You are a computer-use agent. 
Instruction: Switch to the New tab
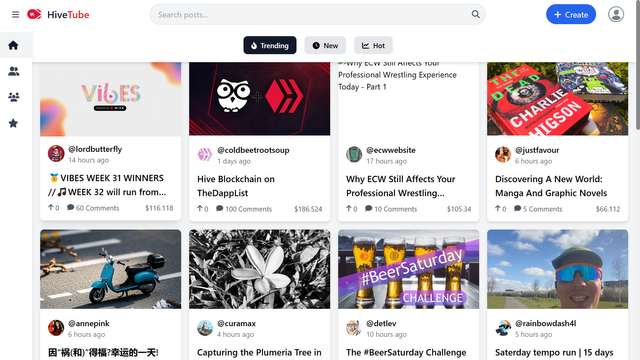point(325,45)
